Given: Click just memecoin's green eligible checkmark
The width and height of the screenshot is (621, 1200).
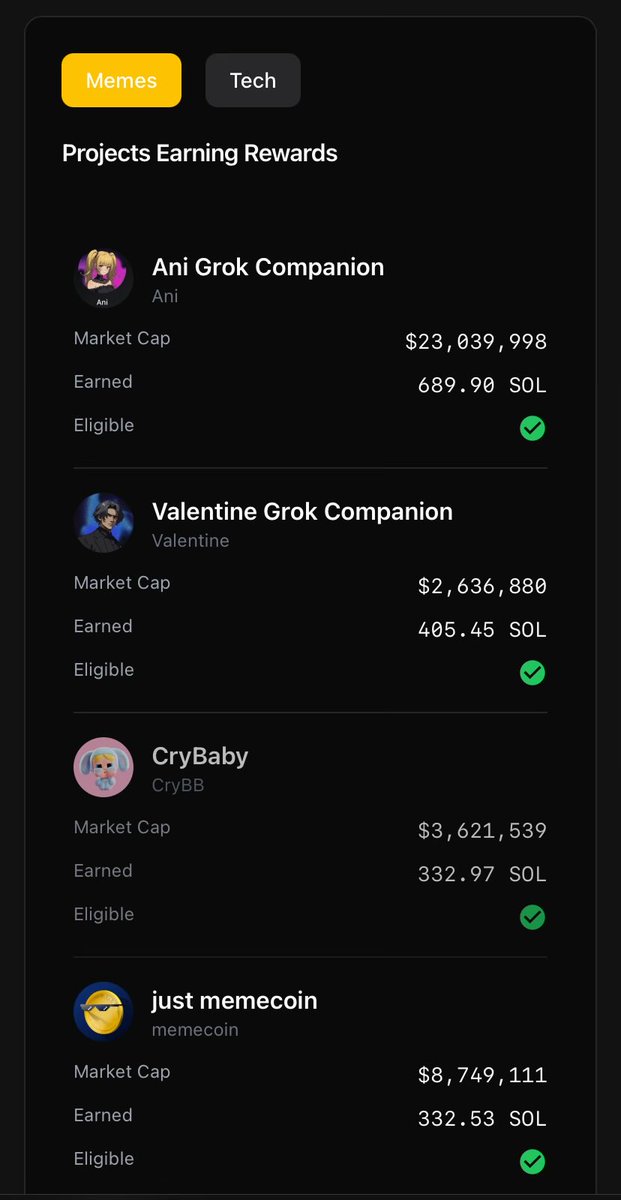Looking at the screenshot, I should [533, 1161].
